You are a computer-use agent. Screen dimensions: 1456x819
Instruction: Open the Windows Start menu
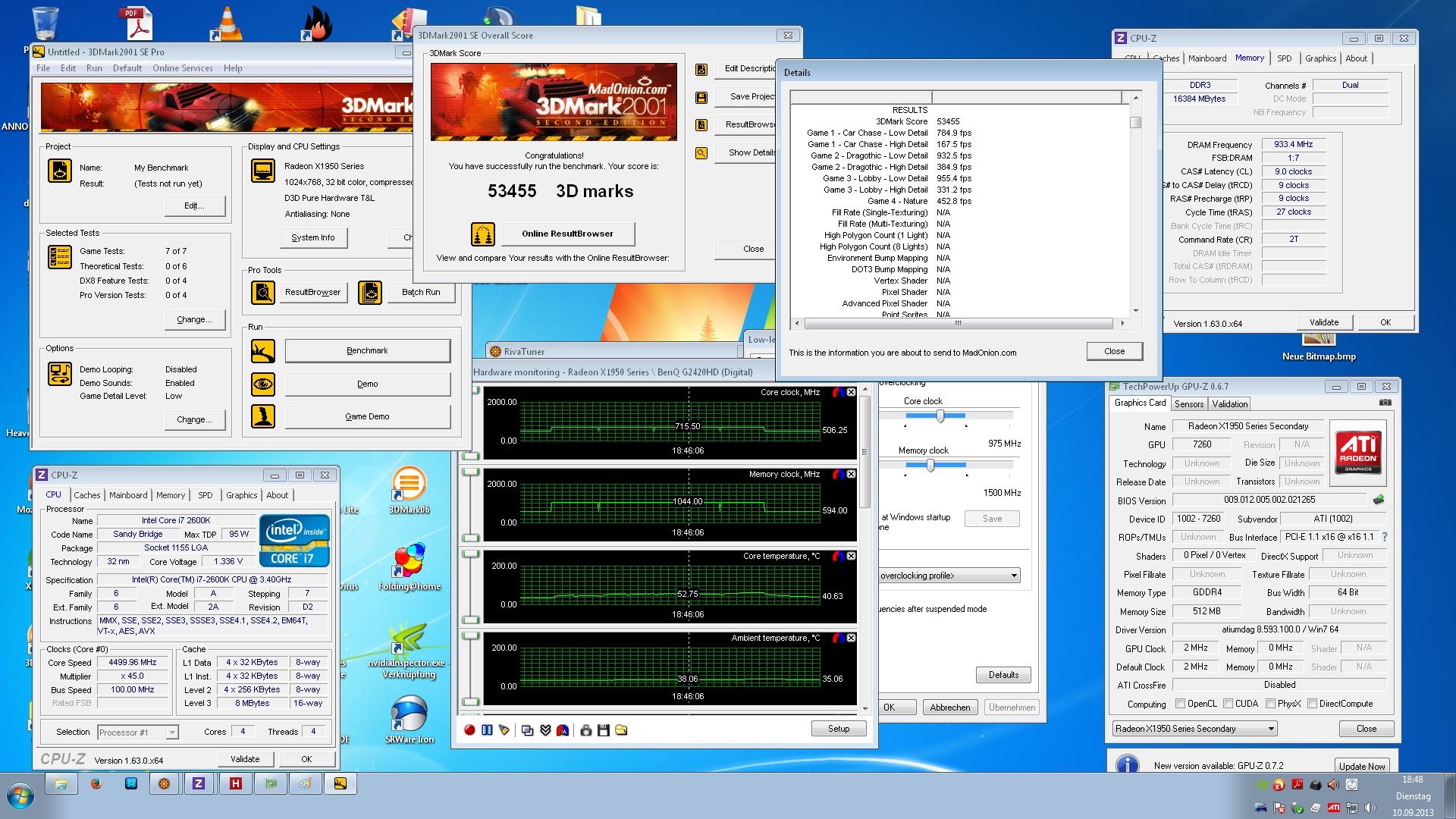pyautogui.click(x=20, y=796)
